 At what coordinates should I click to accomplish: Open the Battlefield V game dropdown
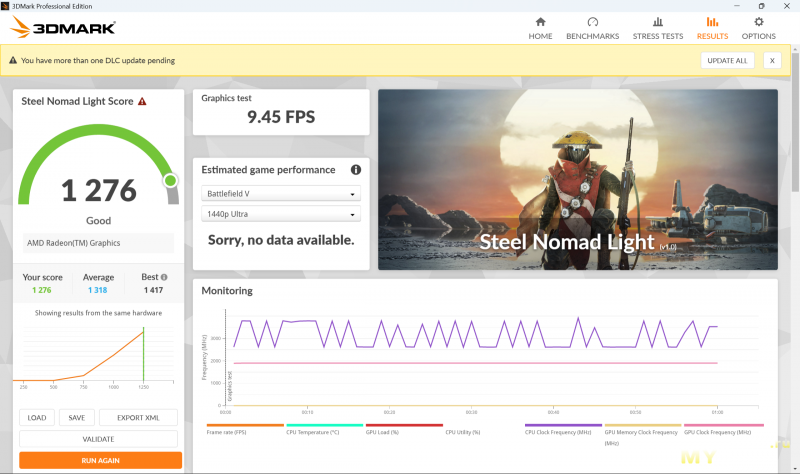pos(281,194)
